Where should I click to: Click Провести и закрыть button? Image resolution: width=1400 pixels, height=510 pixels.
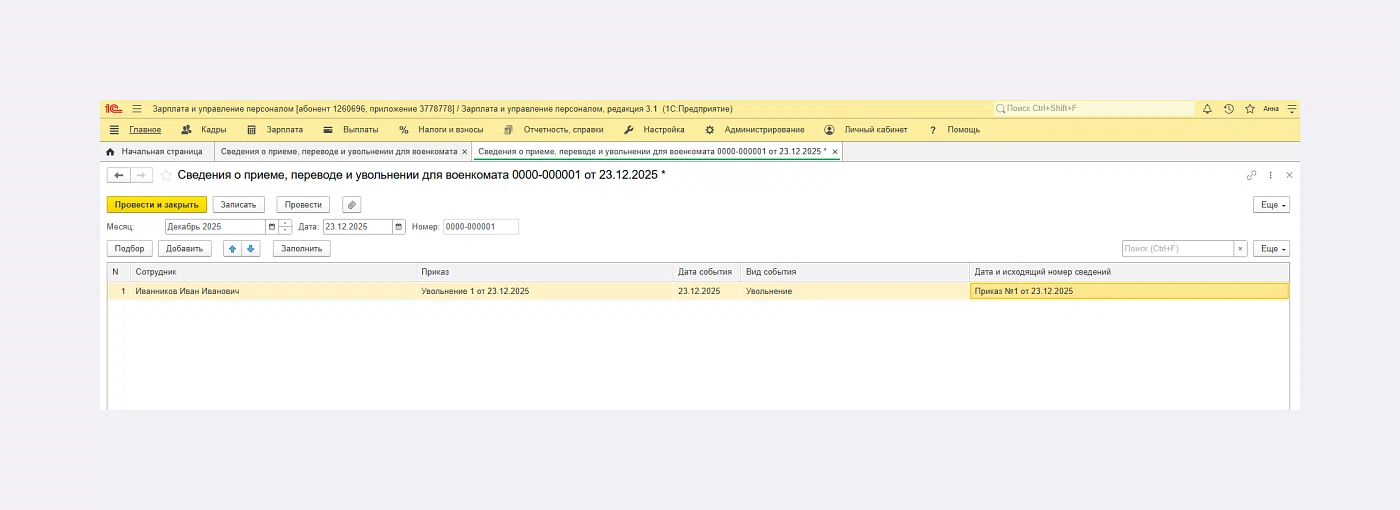[x=156, y=205]
